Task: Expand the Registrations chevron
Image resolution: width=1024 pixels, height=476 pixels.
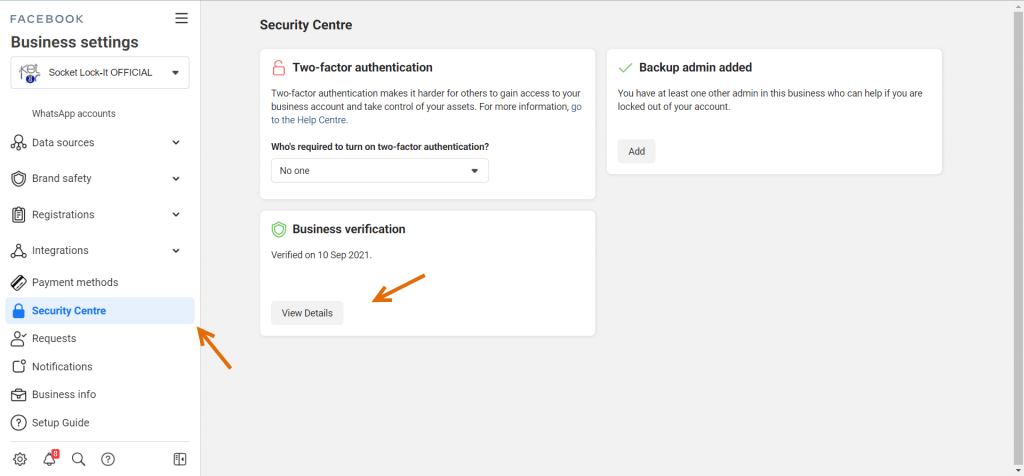Action: click(x=176, y=214)
